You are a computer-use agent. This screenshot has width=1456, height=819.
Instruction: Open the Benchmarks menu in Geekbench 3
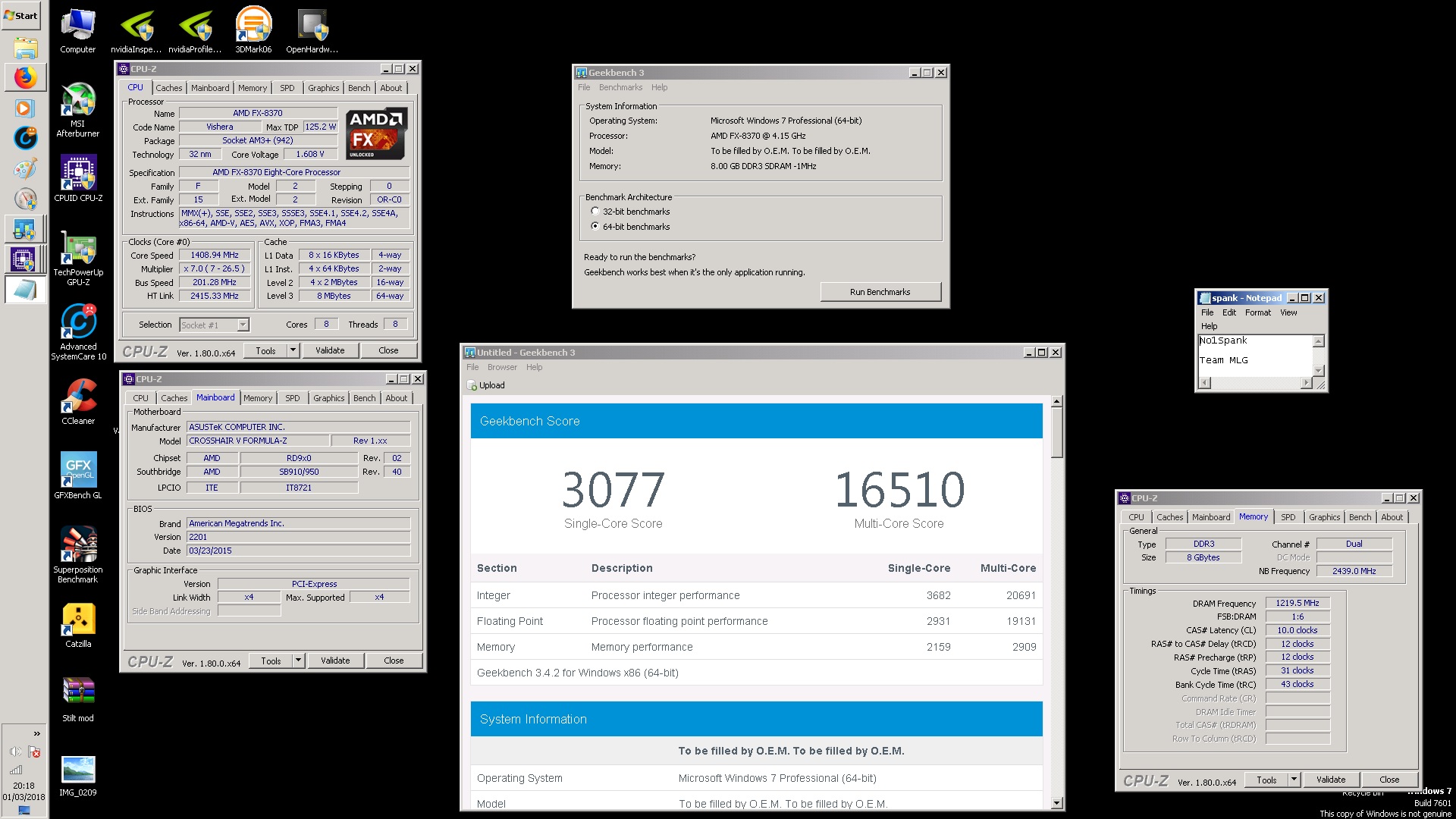coord(620,87)
